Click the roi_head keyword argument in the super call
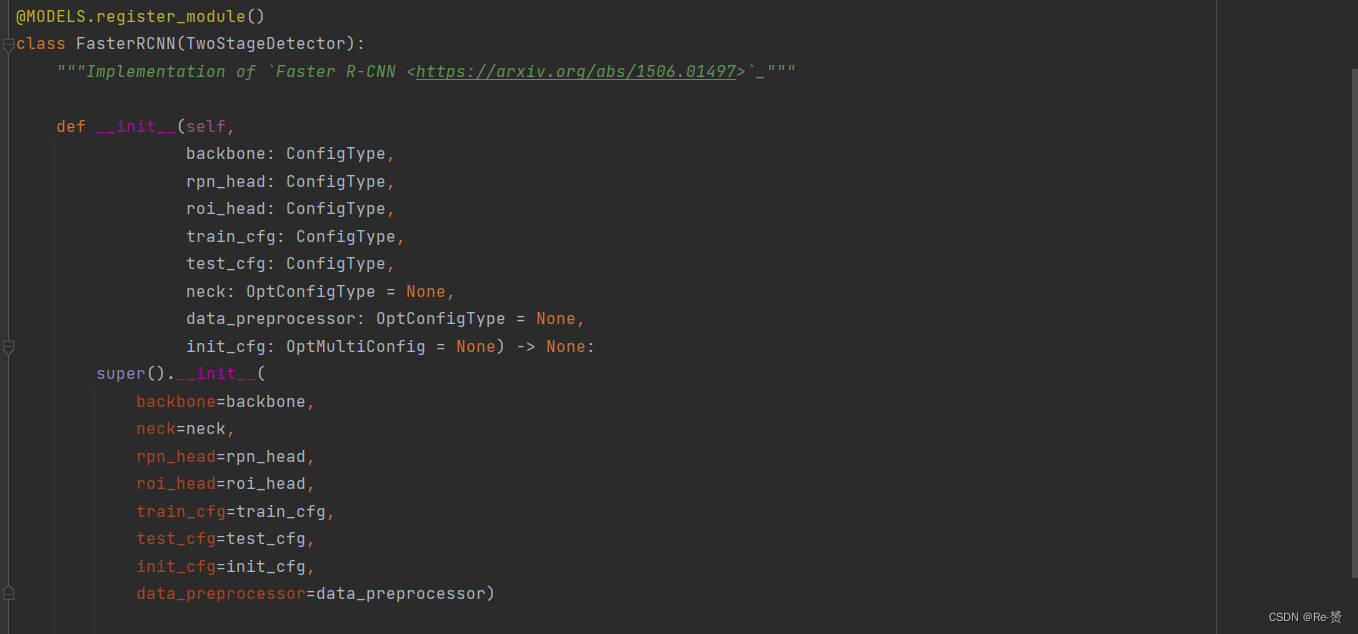Screen dimensions: 1358x634 click(x=176, y=484)
